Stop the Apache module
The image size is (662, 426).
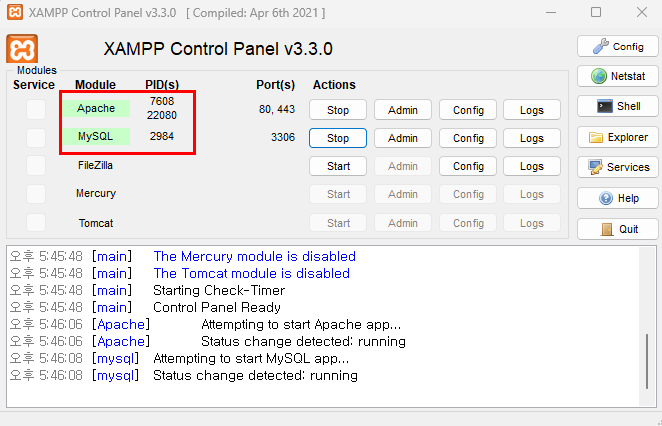tap(338, 109)
